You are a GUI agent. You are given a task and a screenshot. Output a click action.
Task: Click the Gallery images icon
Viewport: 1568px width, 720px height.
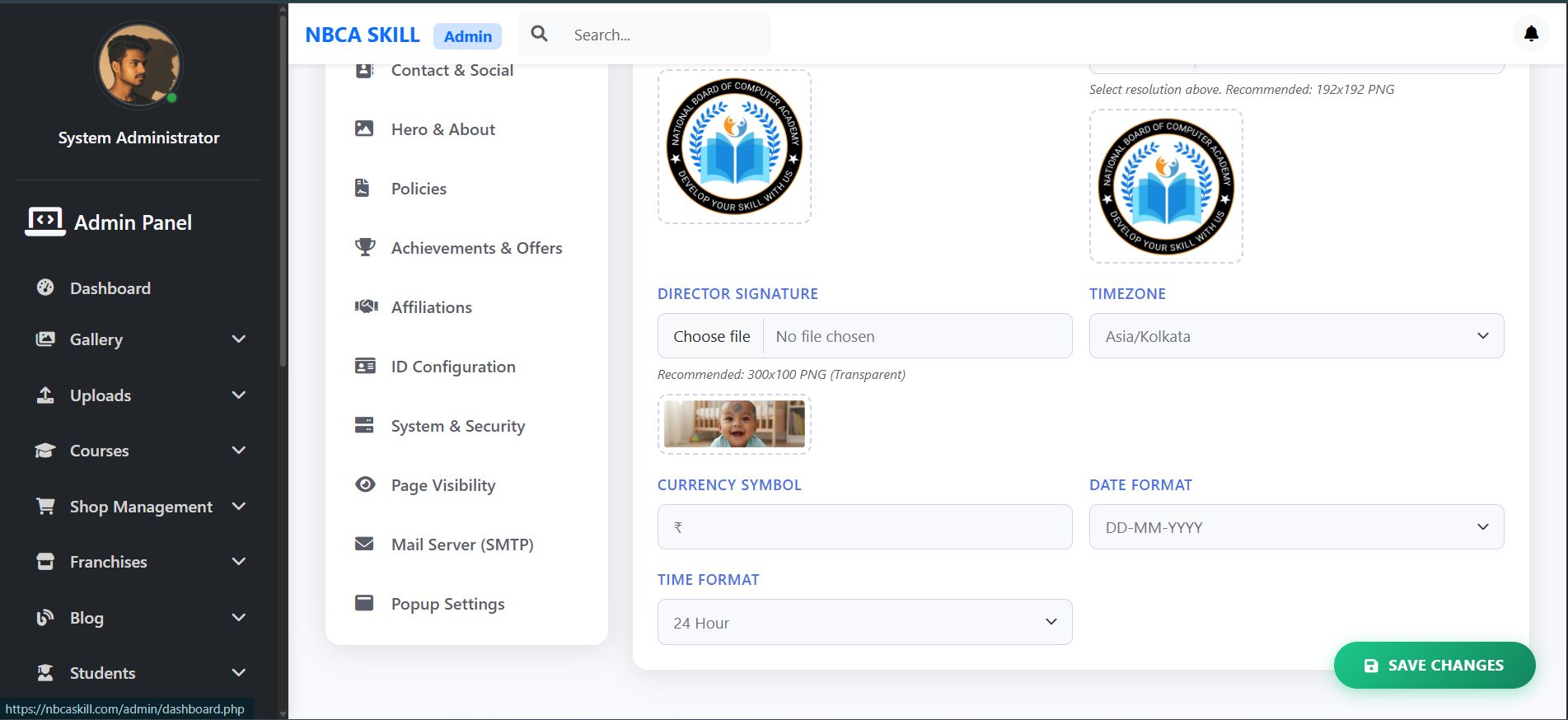(45, 339)
